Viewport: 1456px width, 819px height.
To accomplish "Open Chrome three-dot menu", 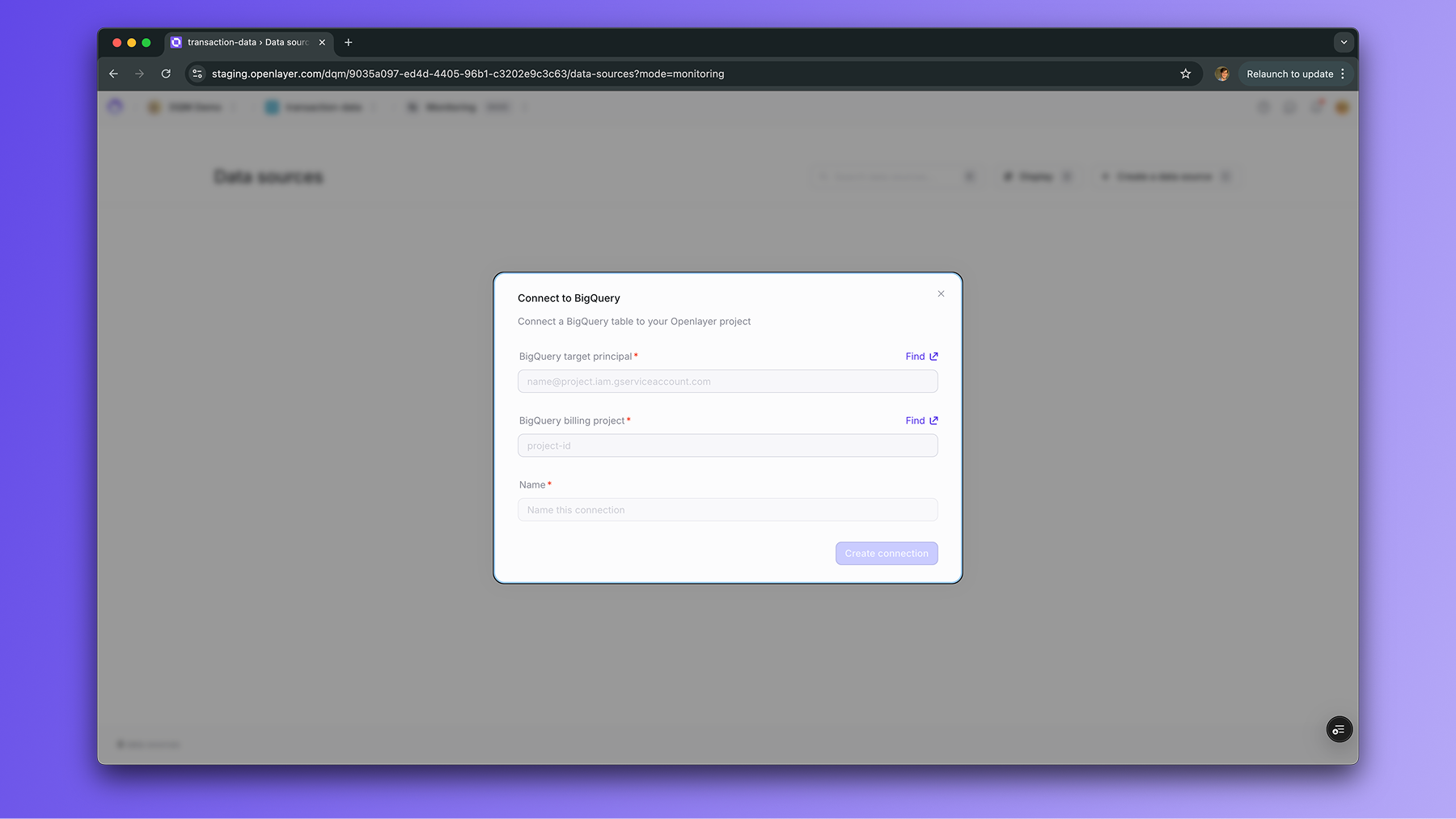I will pos(1343,74).
